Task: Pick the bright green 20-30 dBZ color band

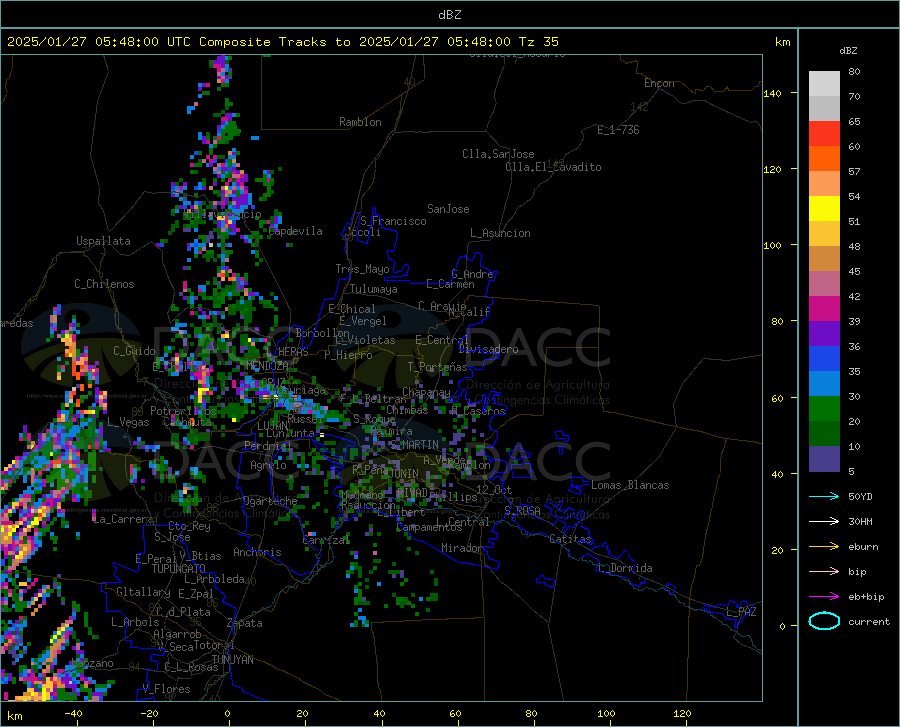Action: (x=824, y=409)
